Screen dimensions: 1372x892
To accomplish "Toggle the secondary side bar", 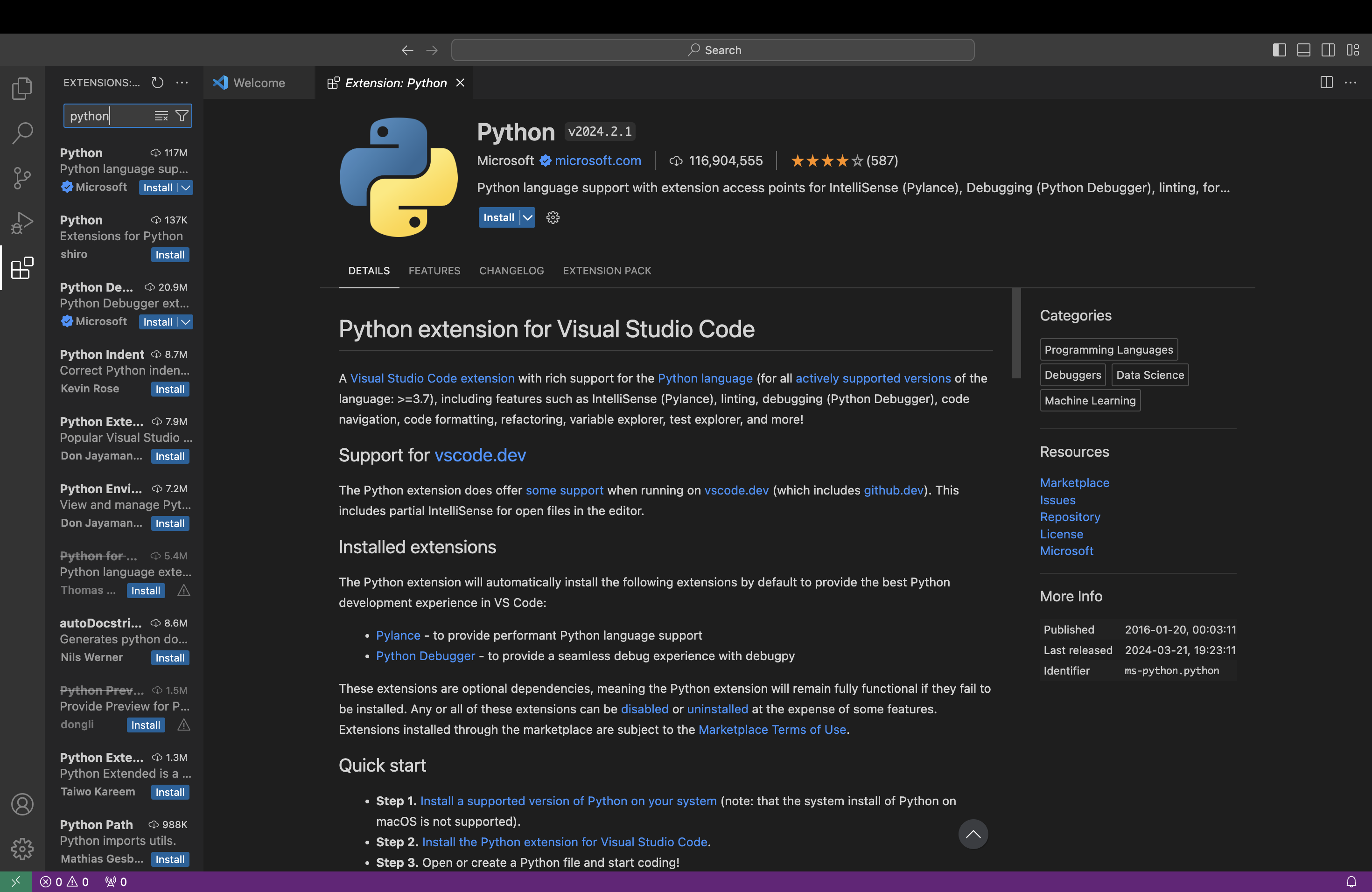I will coord(1328,49).
